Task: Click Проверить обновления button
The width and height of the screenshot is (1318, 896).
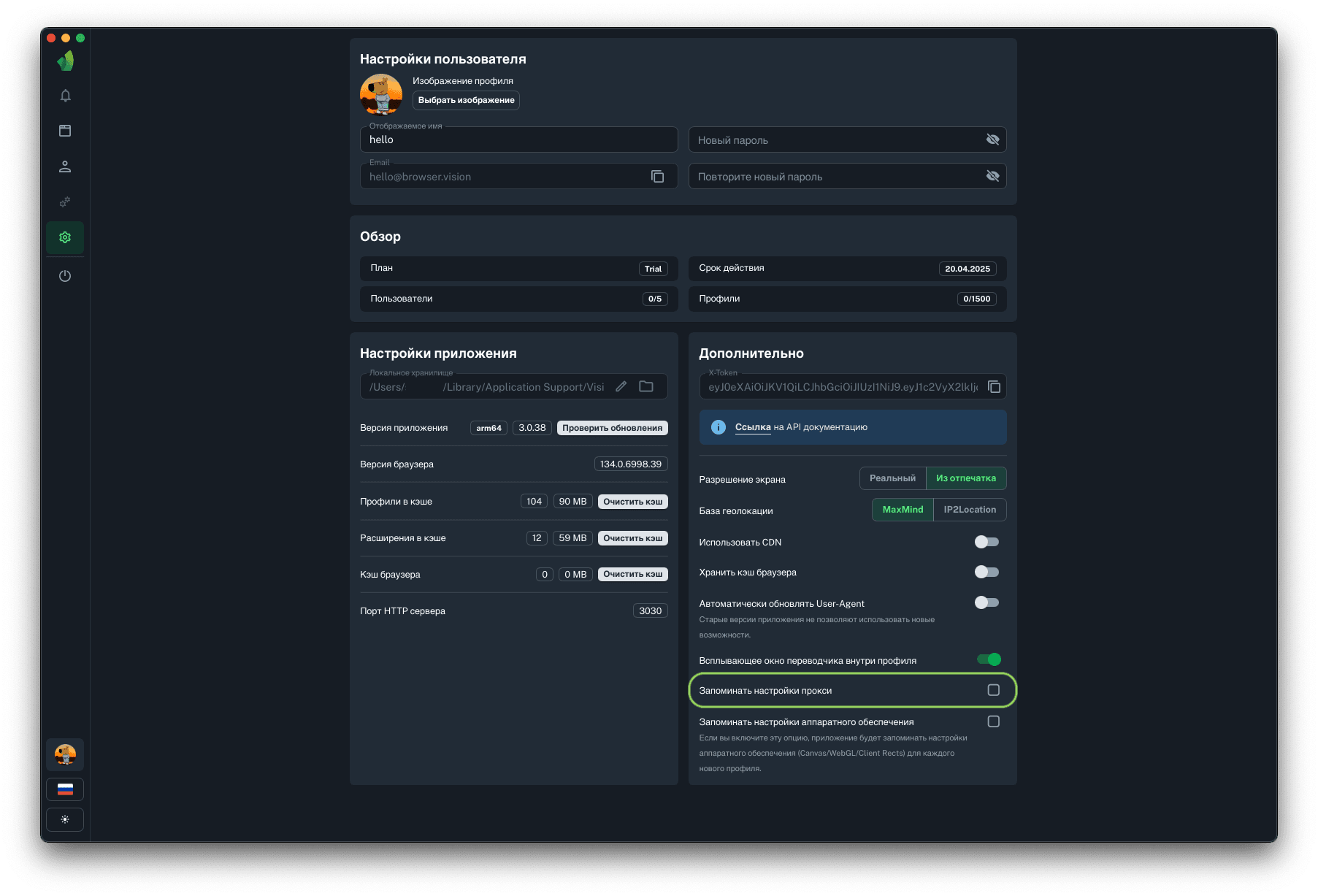Action: click(612, 428)
